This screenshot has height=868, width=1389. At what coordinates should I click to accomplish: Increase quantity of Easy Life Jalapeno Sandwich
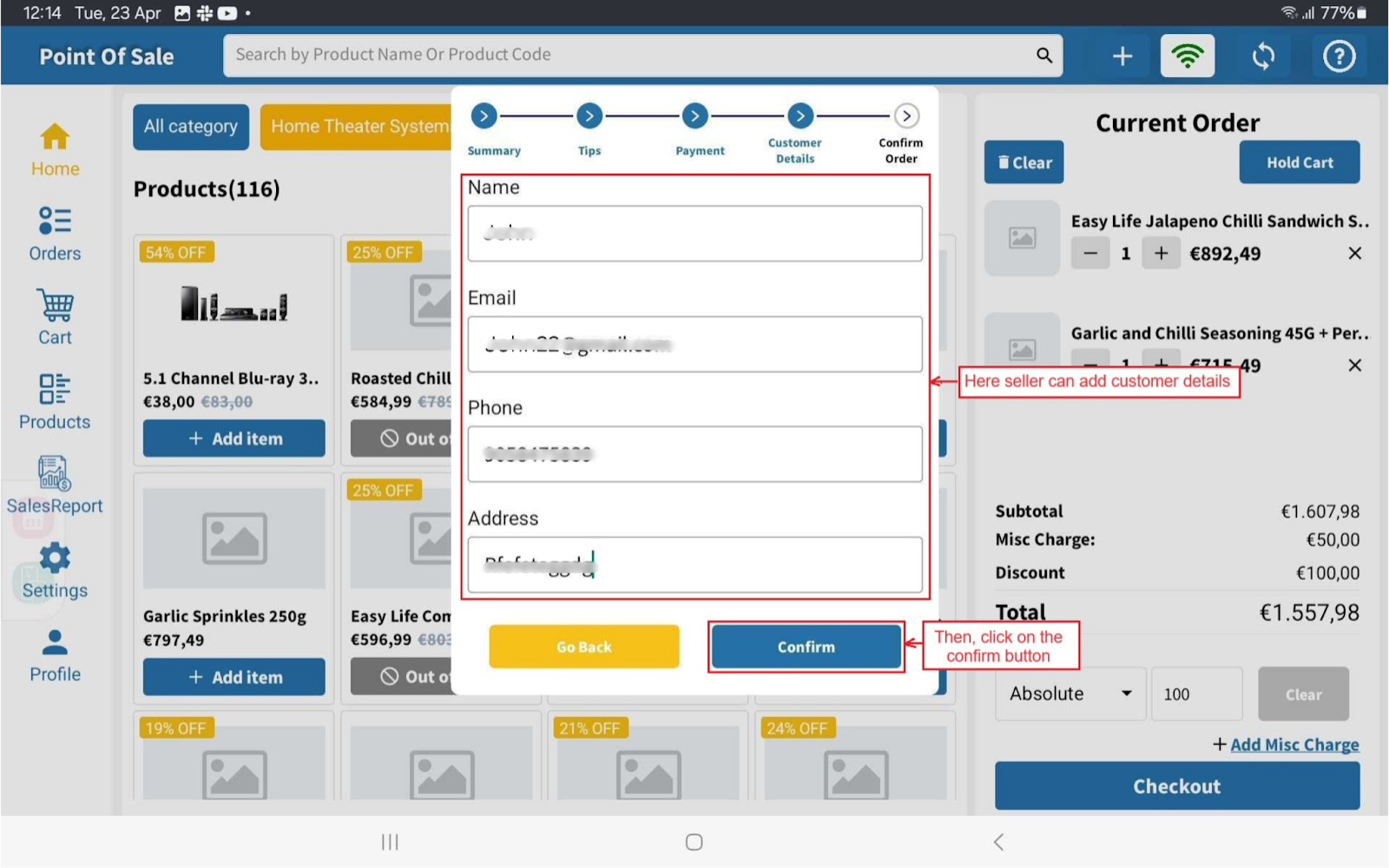point(1161,253)
